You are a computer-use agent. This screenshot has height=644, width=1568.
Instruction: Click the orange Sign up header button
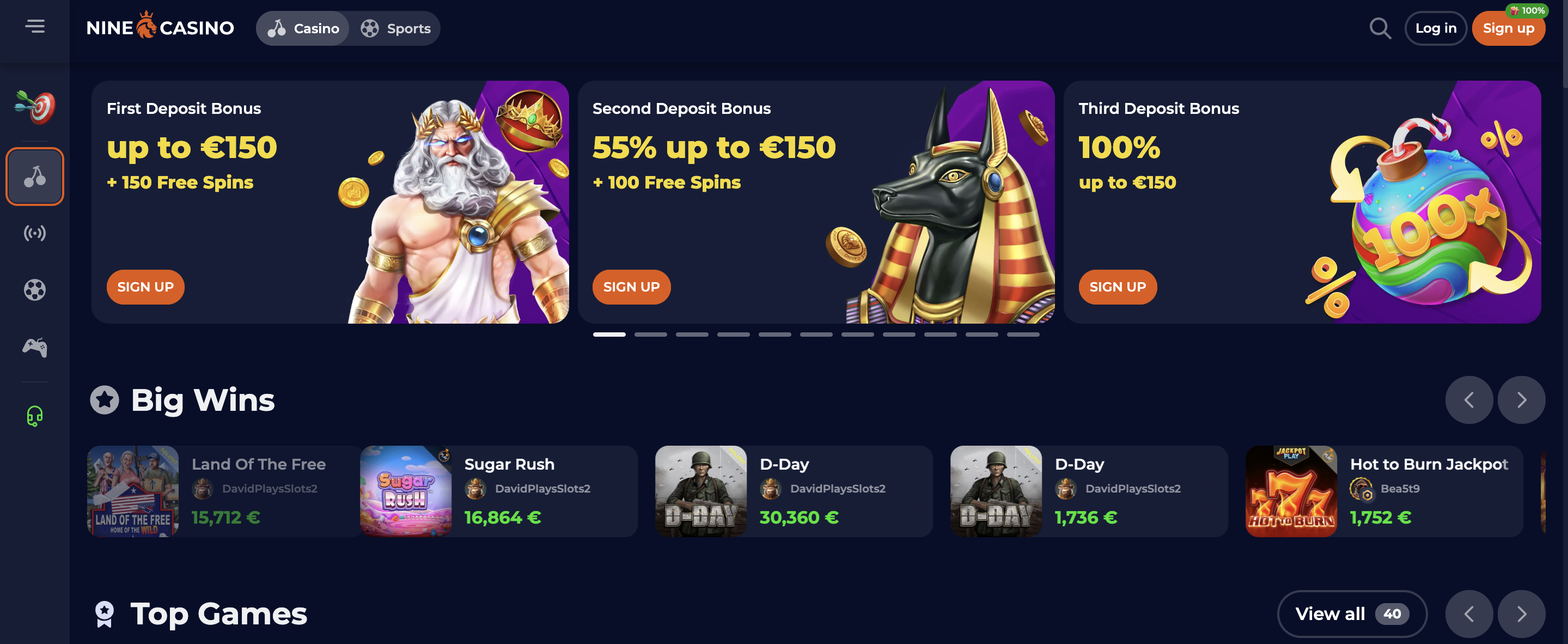1508,28
